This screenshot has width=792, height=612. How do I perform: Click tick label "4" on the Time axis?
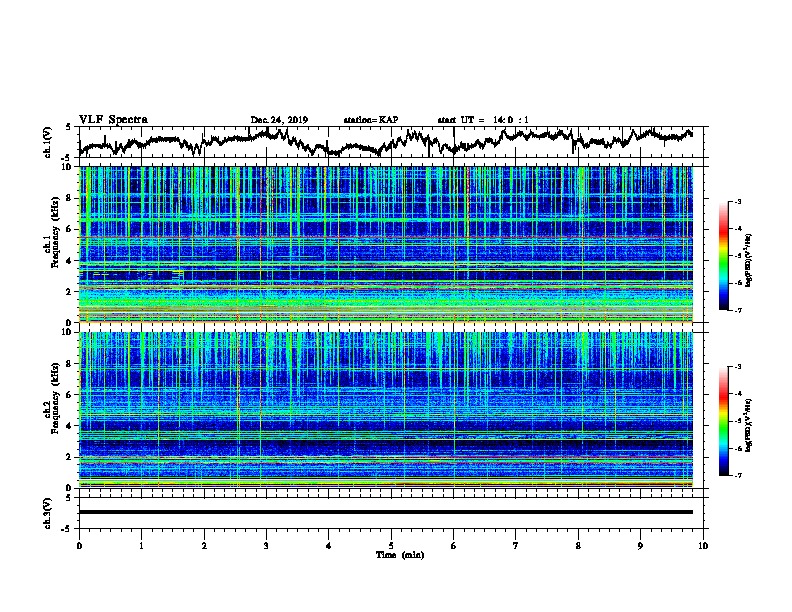[329, 546]
